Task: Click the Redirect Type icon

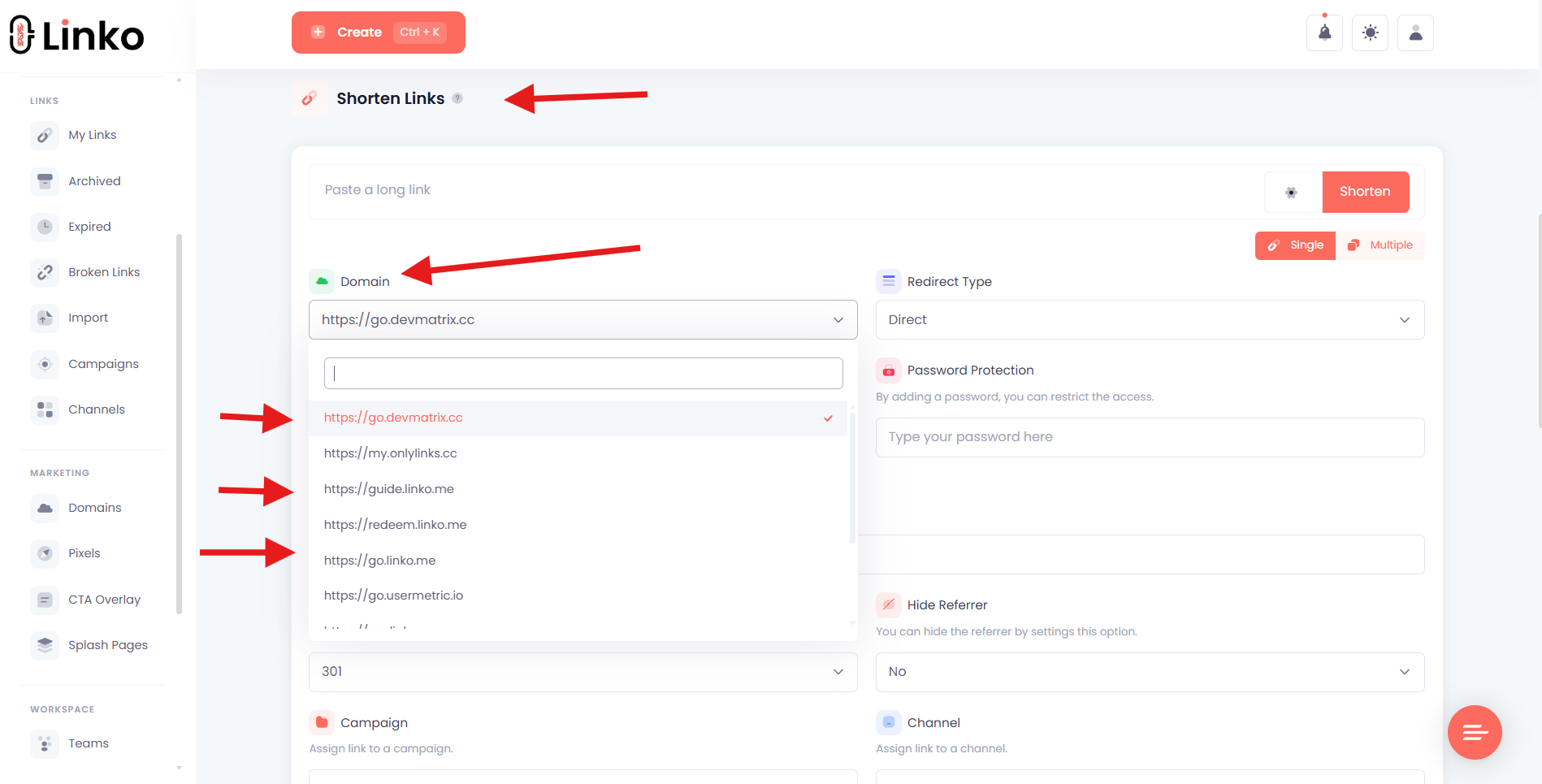Action: (x=889, y=281)
